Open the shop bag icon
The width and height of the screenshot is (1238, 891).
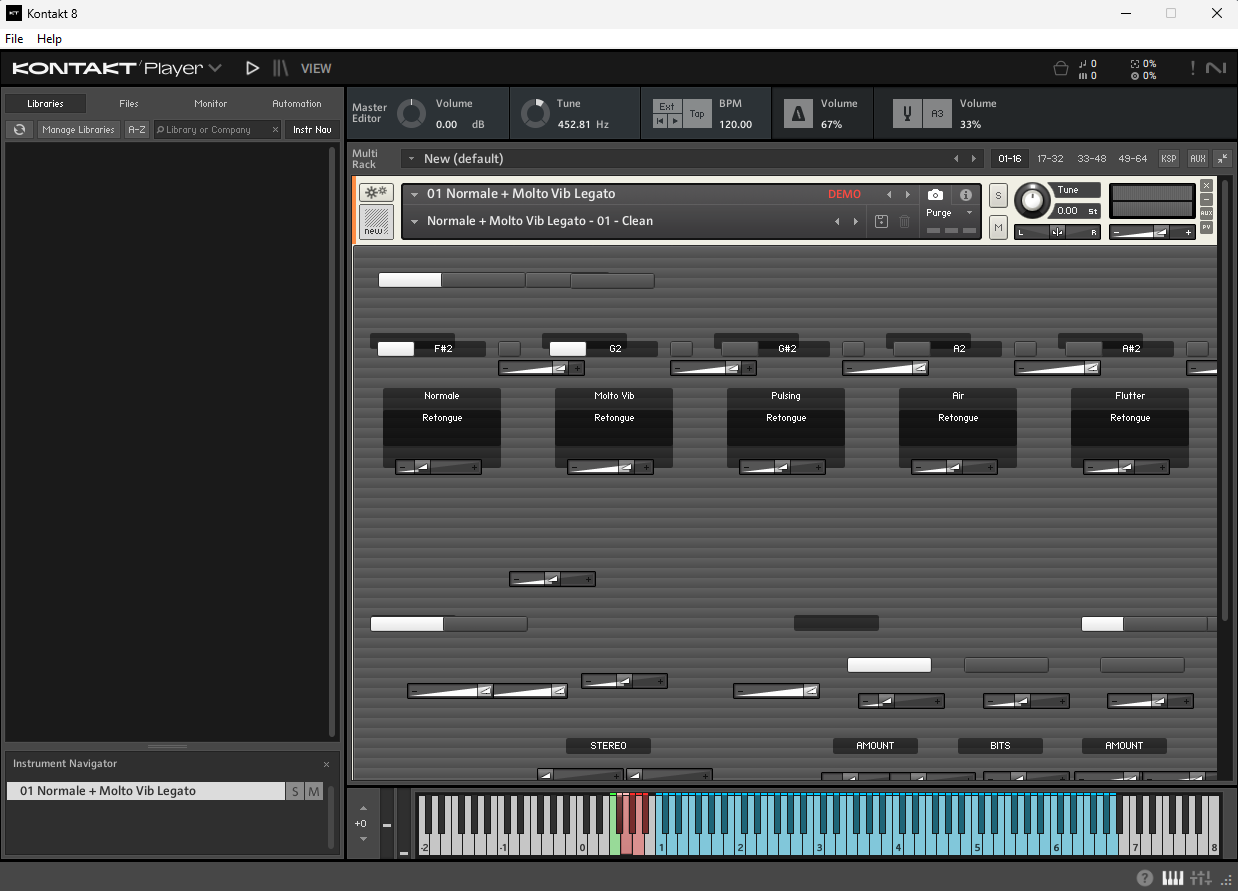1061,69
